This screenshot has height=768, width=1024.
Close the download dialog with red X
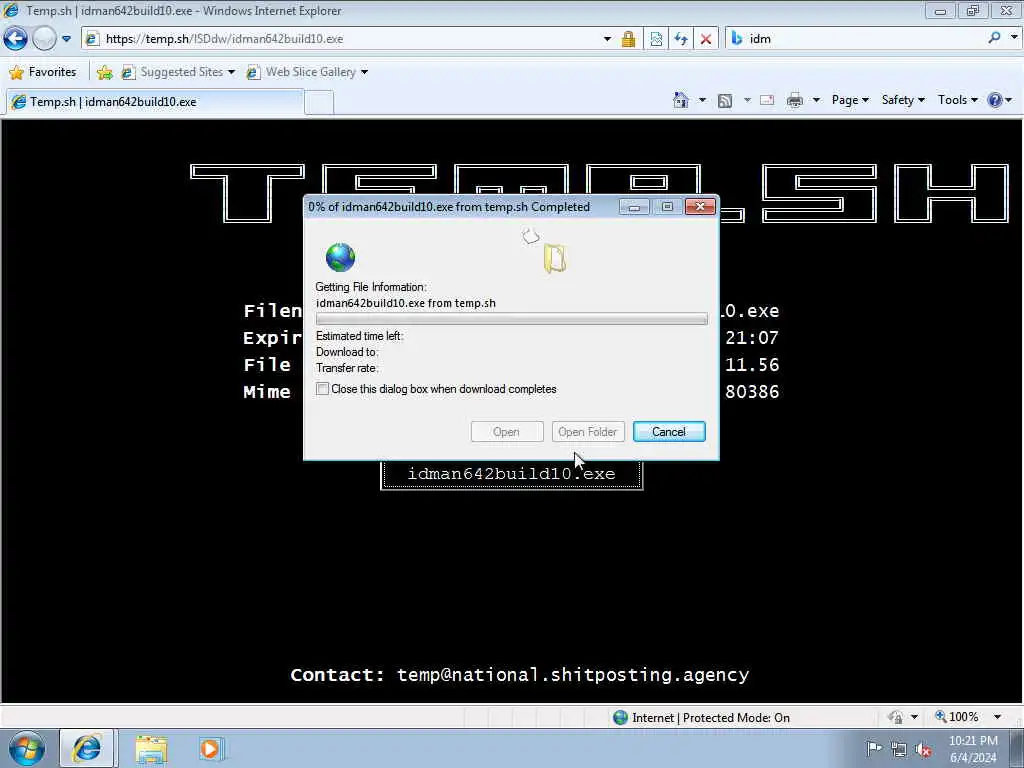pos(700,207)
